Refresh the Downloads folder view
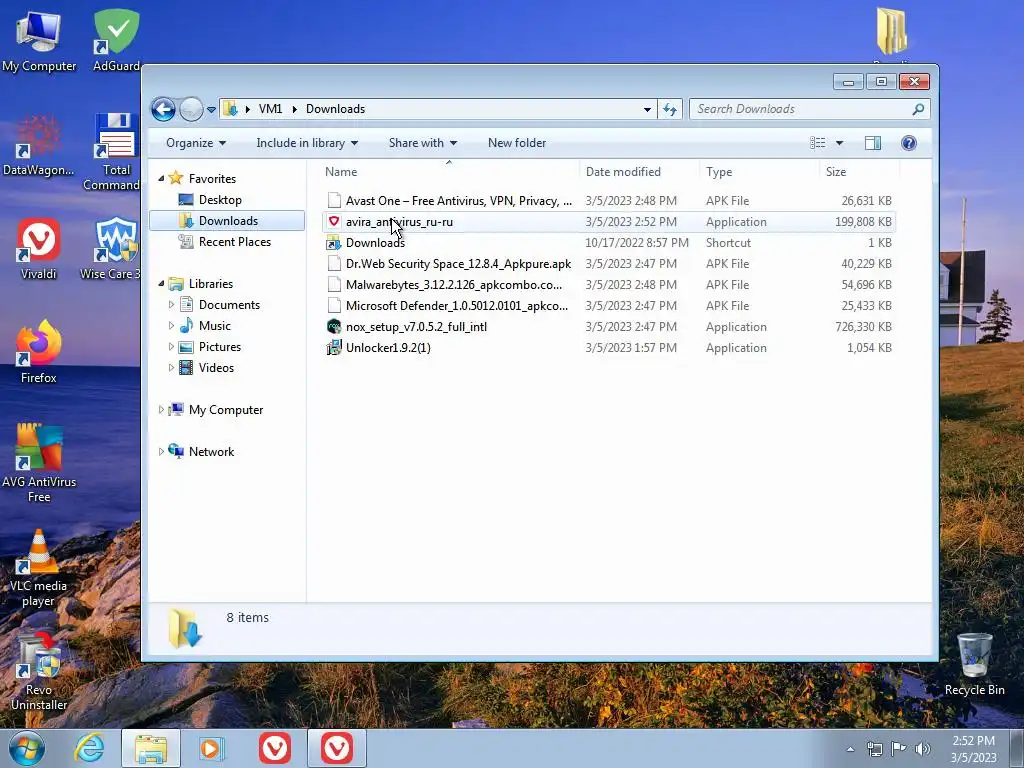Image resolution: width=1024 pixels, height=768 pixels. pos(670,109)
